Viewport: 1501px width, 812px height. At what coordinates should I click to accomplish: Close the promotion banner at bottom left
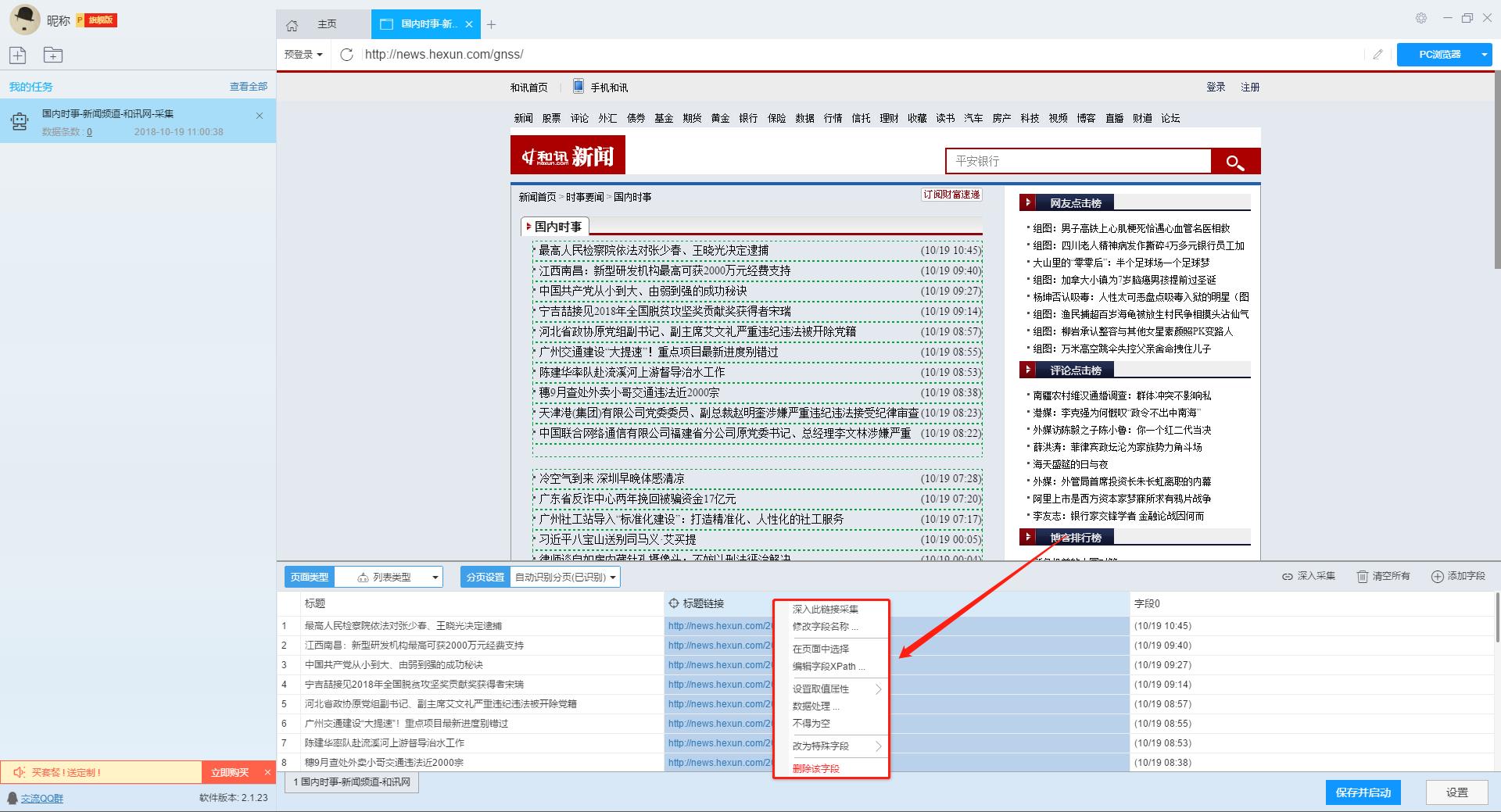pyautogui.click(x=267, y=772)
